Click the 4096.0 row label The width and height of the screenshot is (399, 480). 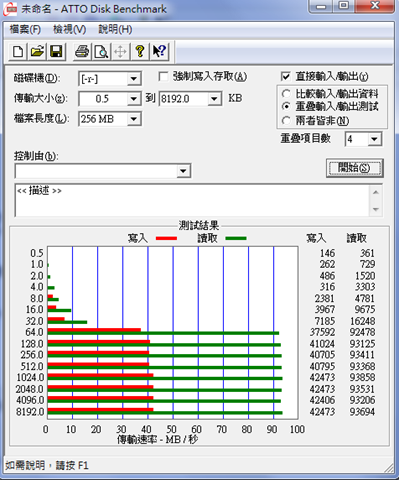click(x=30, y=400)
